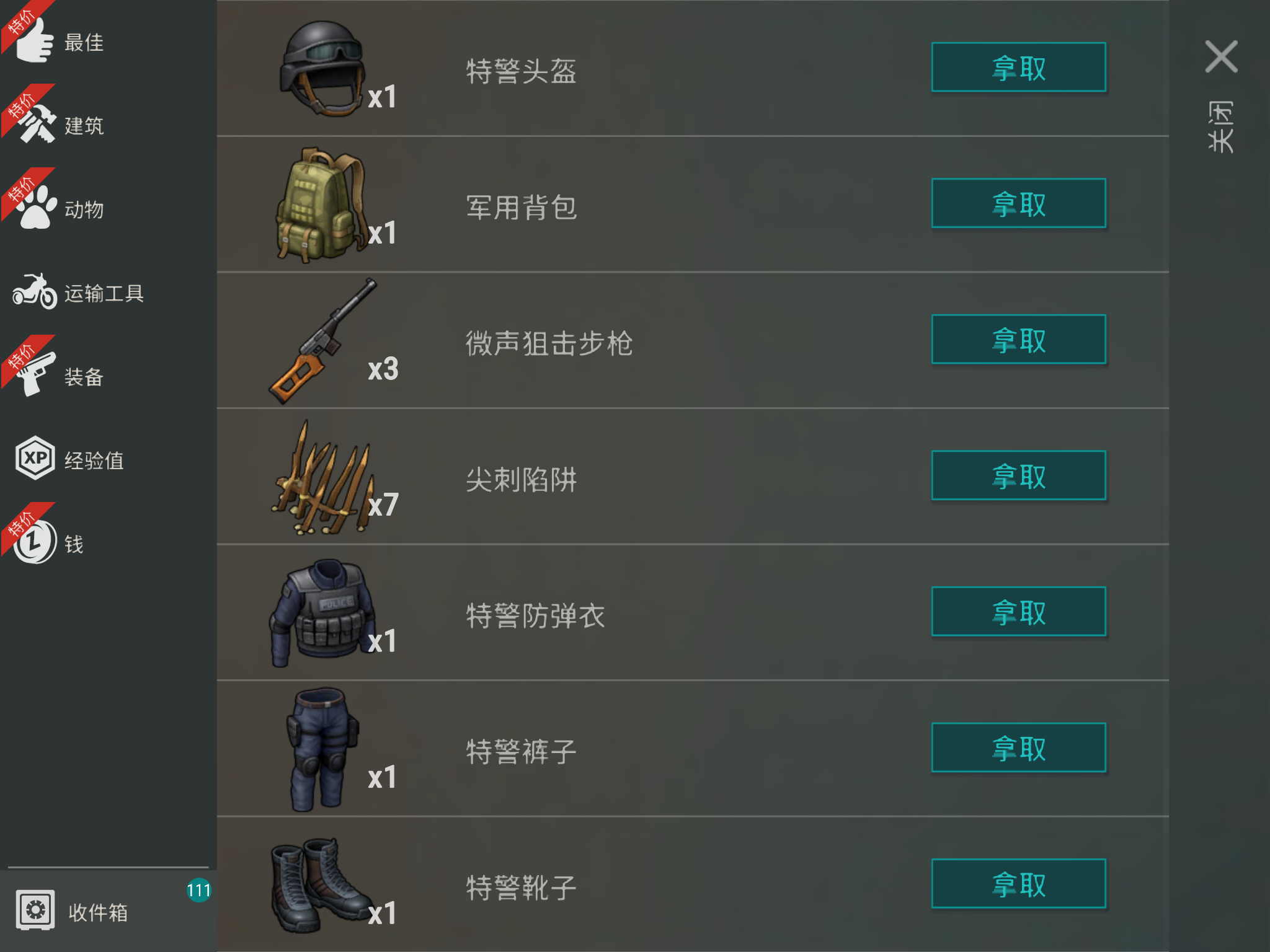Click 拿取 for 特警头盔
The image size is (1270, 952).
click(x=1018, y=68)
